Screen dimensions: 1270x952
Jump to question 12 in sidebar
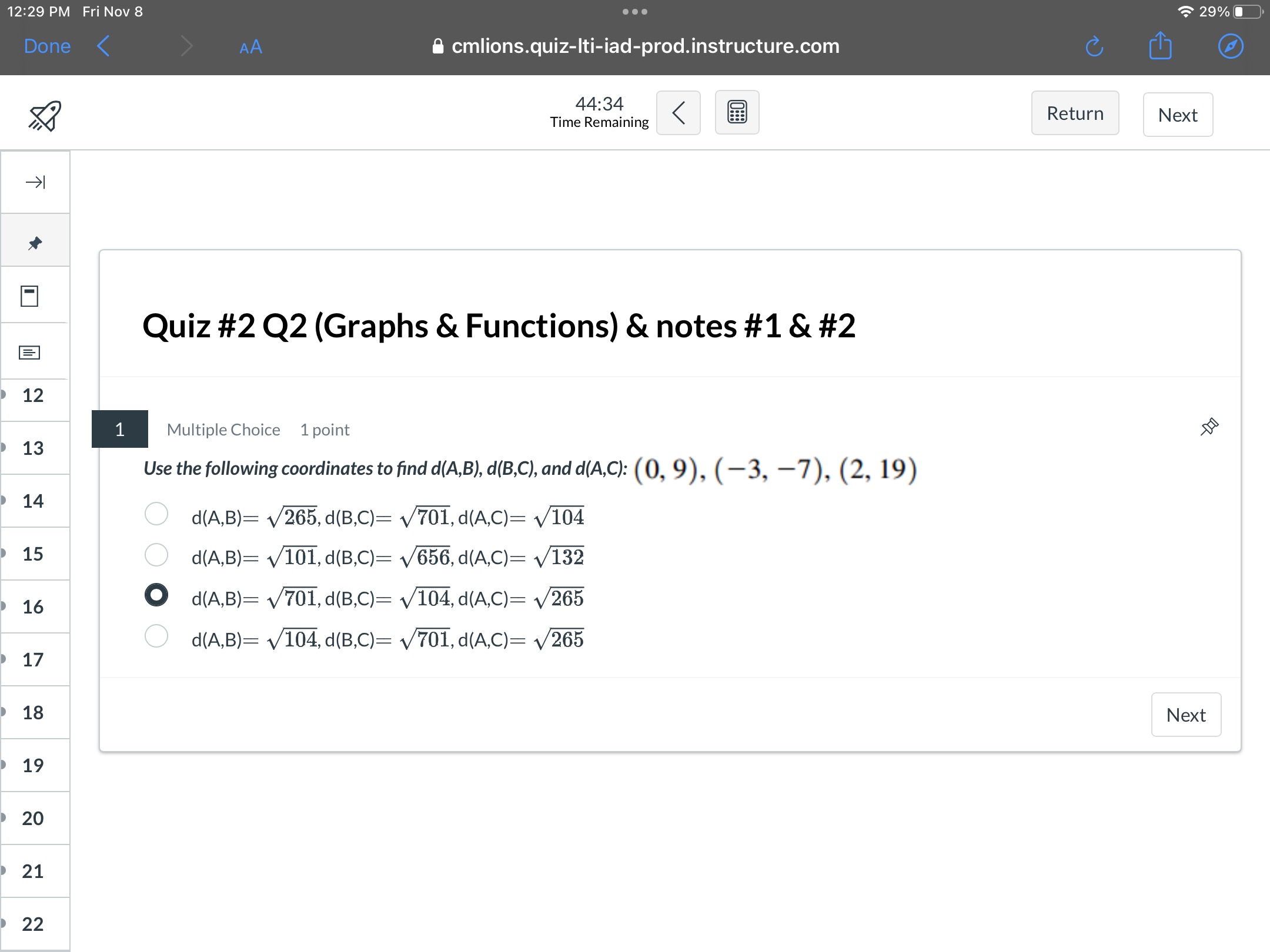pyautogui.click(x=34, y=395)
